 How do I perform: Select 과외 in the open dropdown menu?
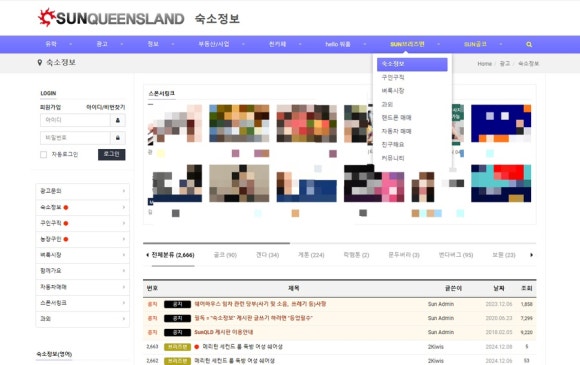(x=387, y=104)
